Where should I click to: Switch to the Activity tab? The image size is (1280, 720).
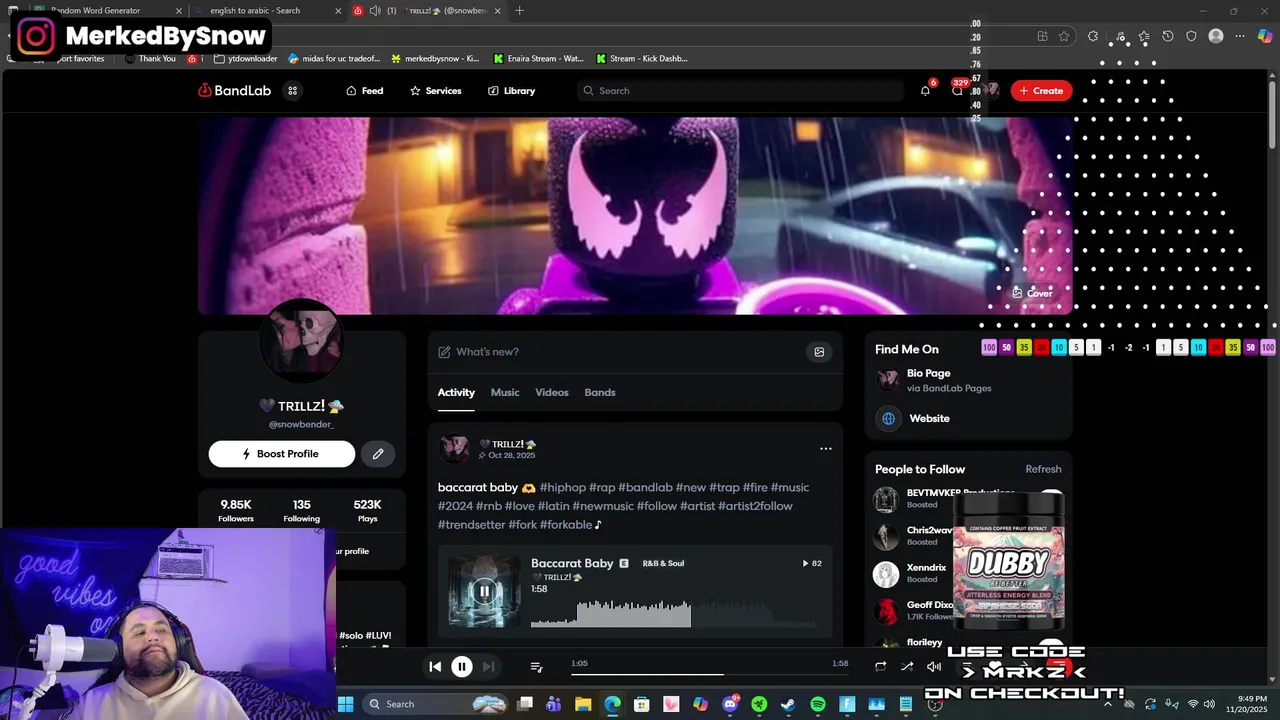(456, 393)
